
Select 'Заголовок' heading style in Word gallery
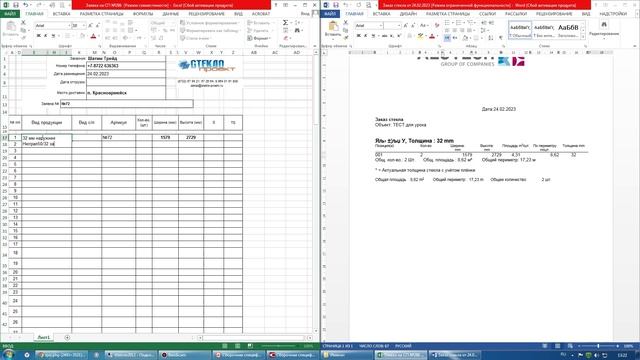pyautogui.click(x=568, y=30)
